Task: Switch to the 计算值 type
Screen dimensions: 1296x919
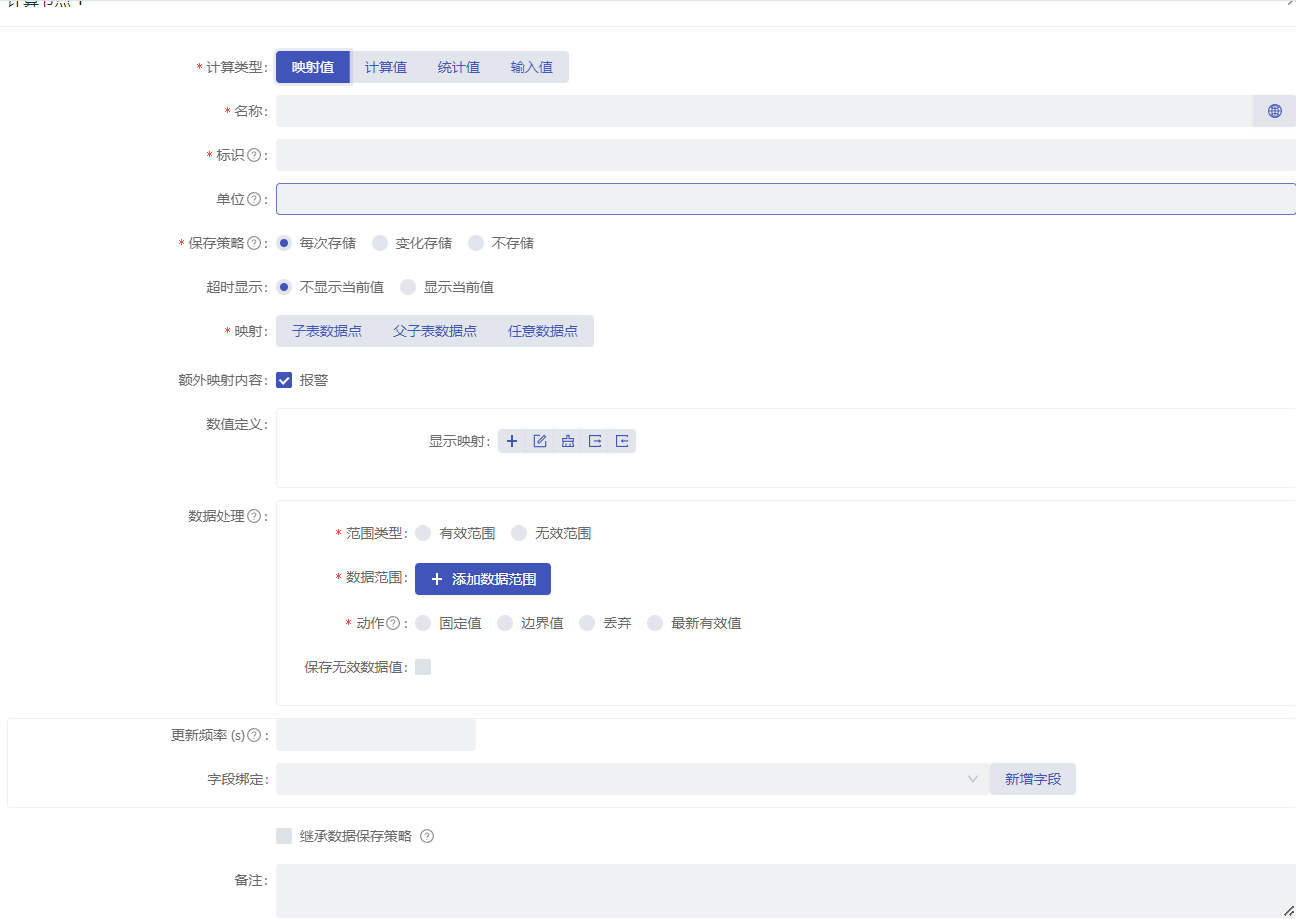Action: [386, 67]
